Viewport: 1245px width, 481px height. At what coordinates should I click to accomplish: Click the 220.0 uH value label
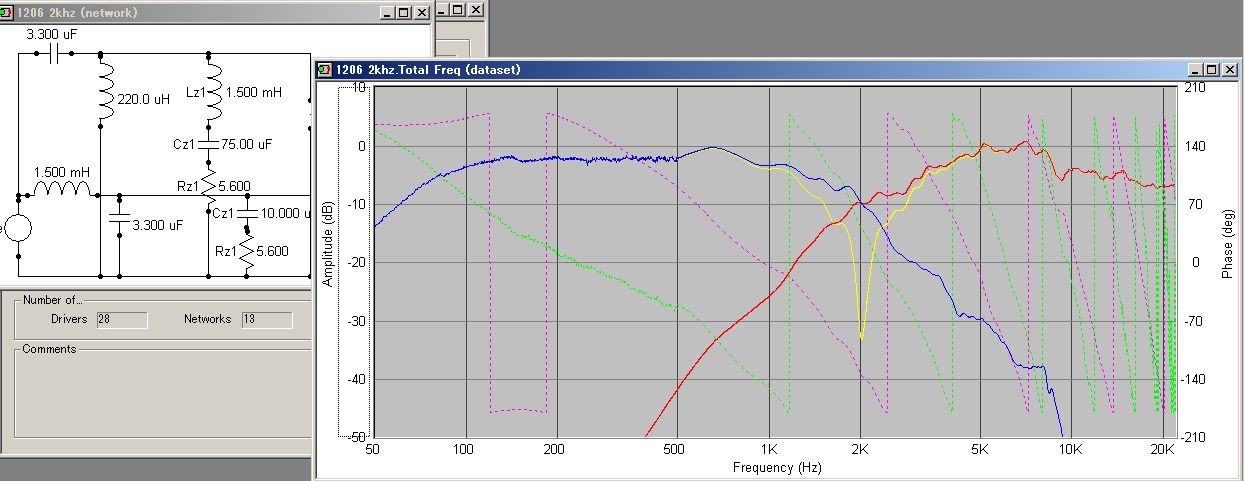(x=144, y=99)
